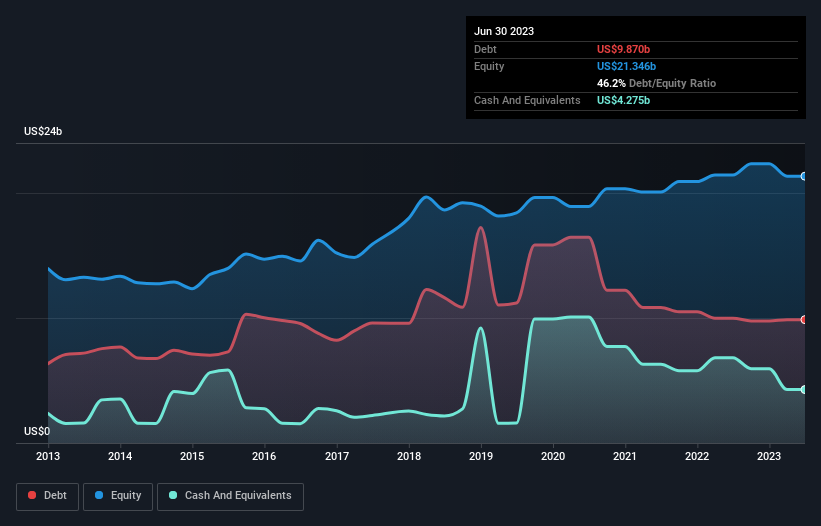Select the 2021 x-axis label

tap(625, 456)
